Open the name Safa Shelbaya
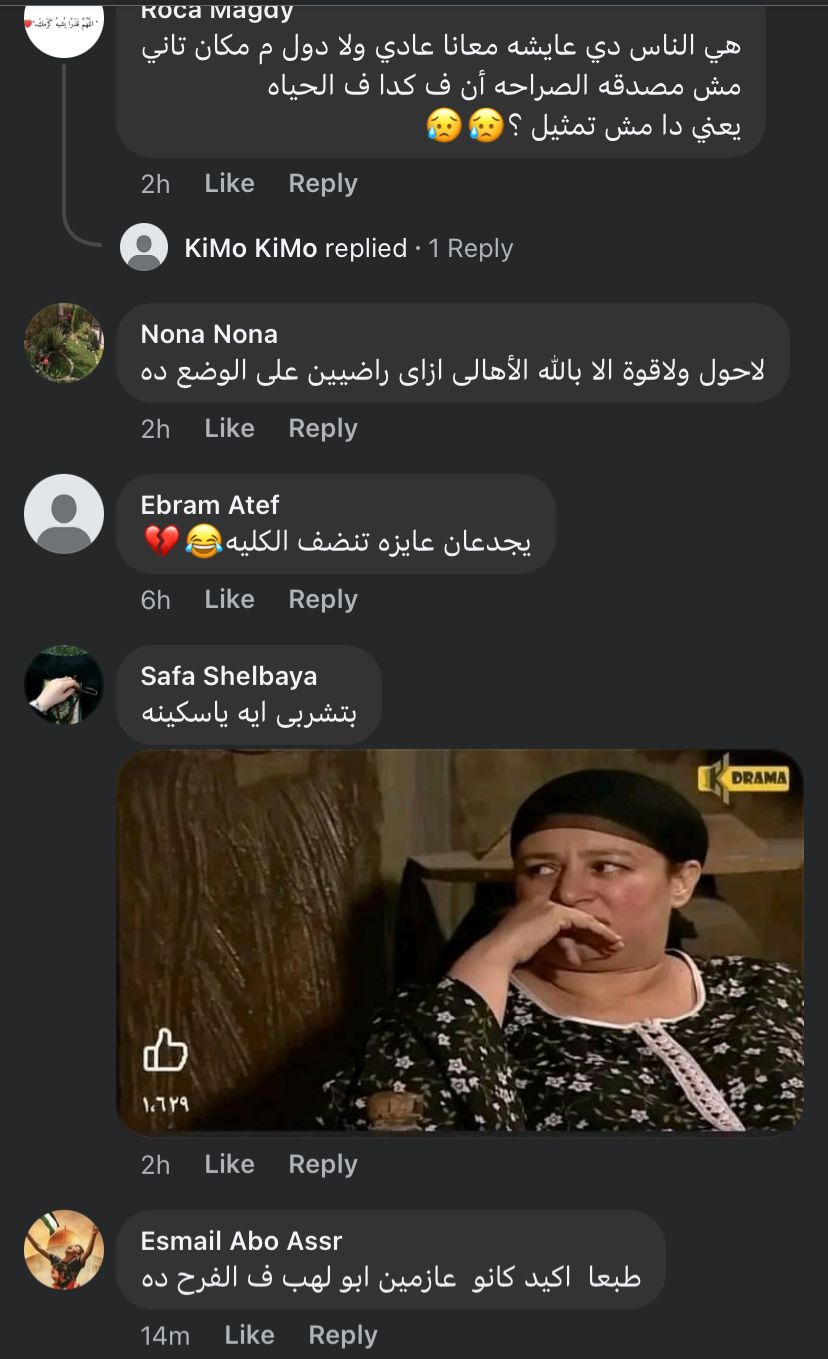828x1359 pixels. click(229, 676)
